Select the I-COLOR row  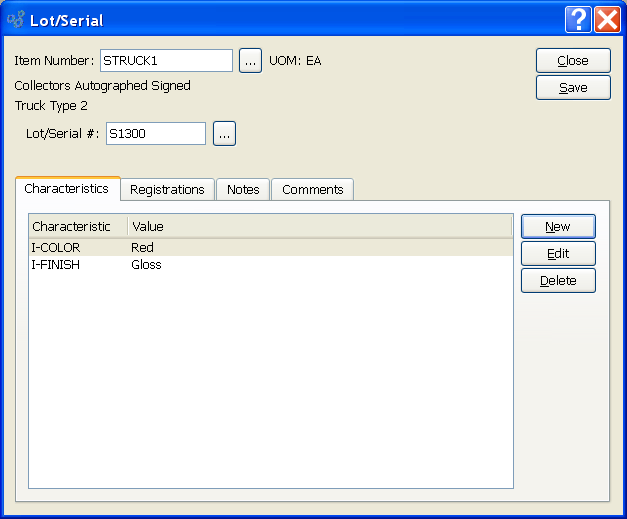click(x=271, y=248)
